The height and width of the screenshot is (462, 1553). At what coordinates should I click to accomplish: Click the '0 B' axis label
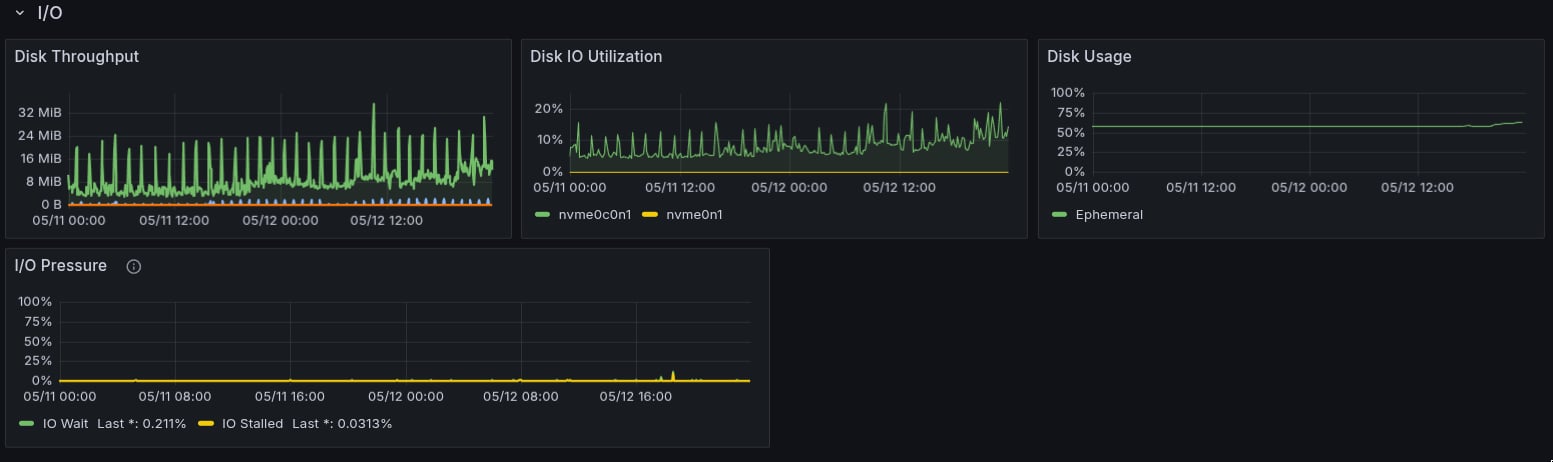pyautogui.click(x=50, y=204)
